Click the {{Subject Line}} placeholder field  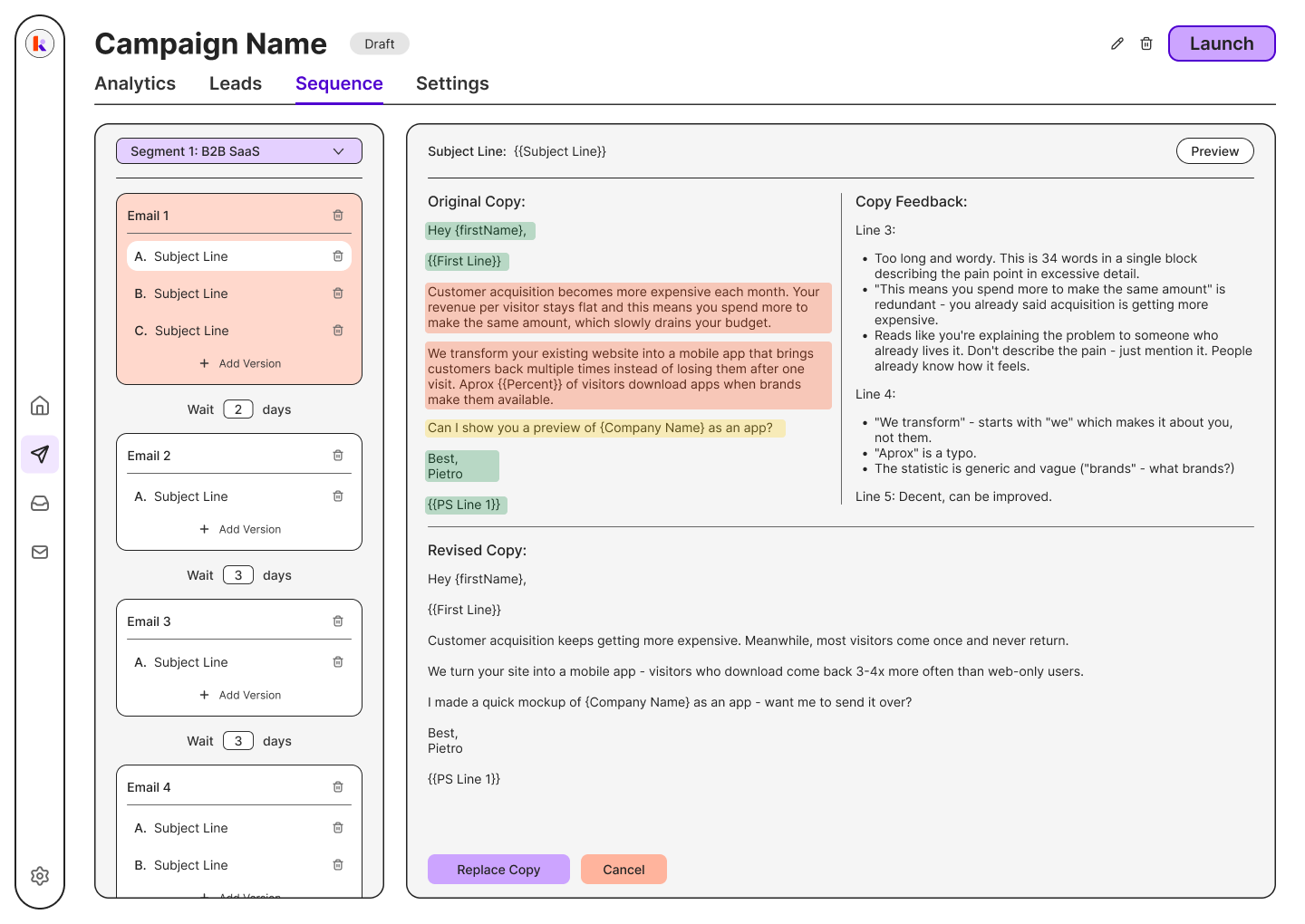point(560,151)
